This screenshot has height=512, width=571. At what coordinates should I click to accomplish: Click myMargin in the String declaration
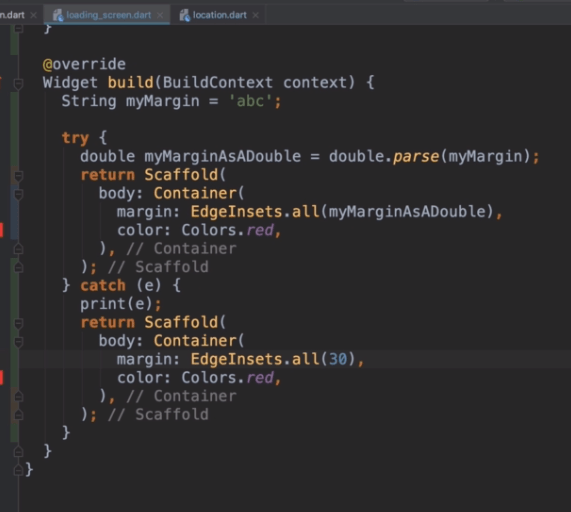[162, 102]
